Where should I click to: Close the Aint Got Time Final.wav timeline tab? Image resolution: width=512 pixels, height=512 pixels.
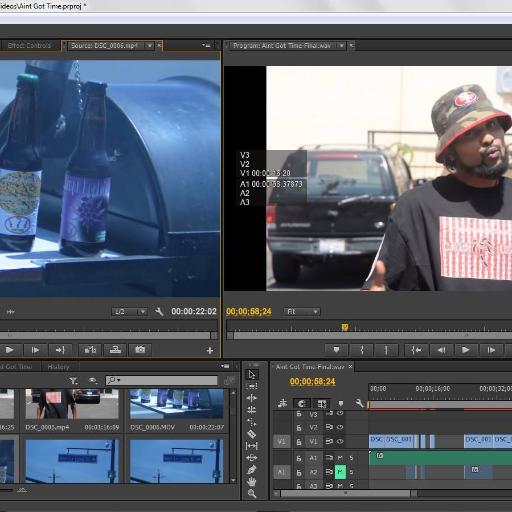coord(350,367)
